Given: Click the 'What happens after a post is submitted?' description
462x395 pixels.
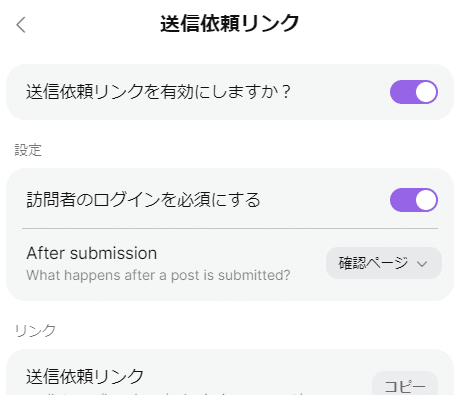Looking at the screenshot, I should click(158, 275).
